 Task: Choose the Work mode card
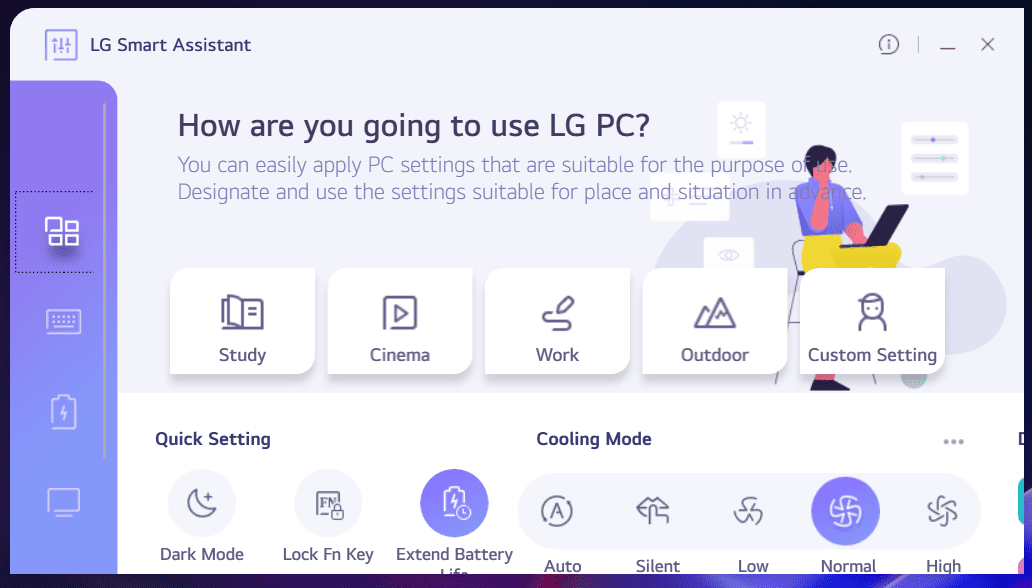tap(557, 321)
